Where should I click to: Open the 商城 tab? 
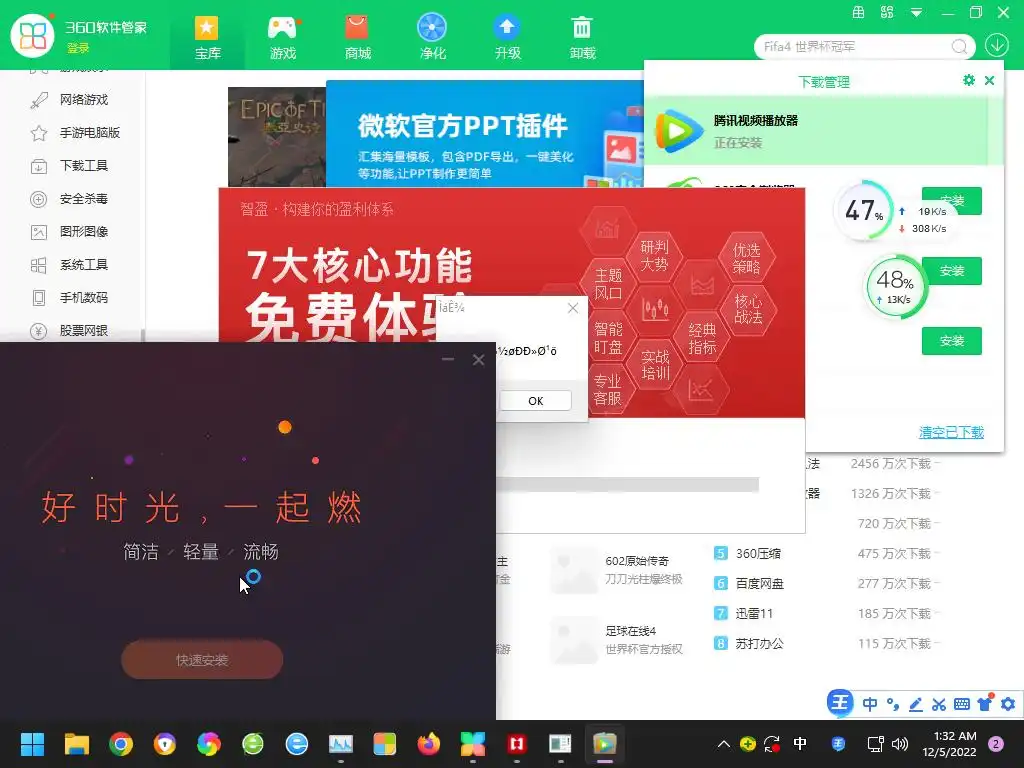tap(357, 37)
